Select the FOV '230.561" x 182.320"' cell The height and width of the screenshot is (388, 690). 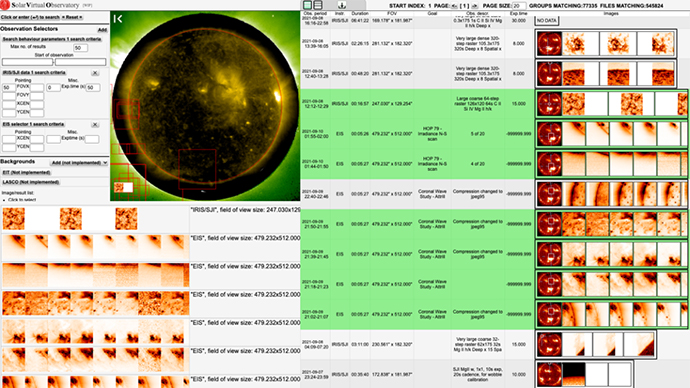click(x=392, y=344)
